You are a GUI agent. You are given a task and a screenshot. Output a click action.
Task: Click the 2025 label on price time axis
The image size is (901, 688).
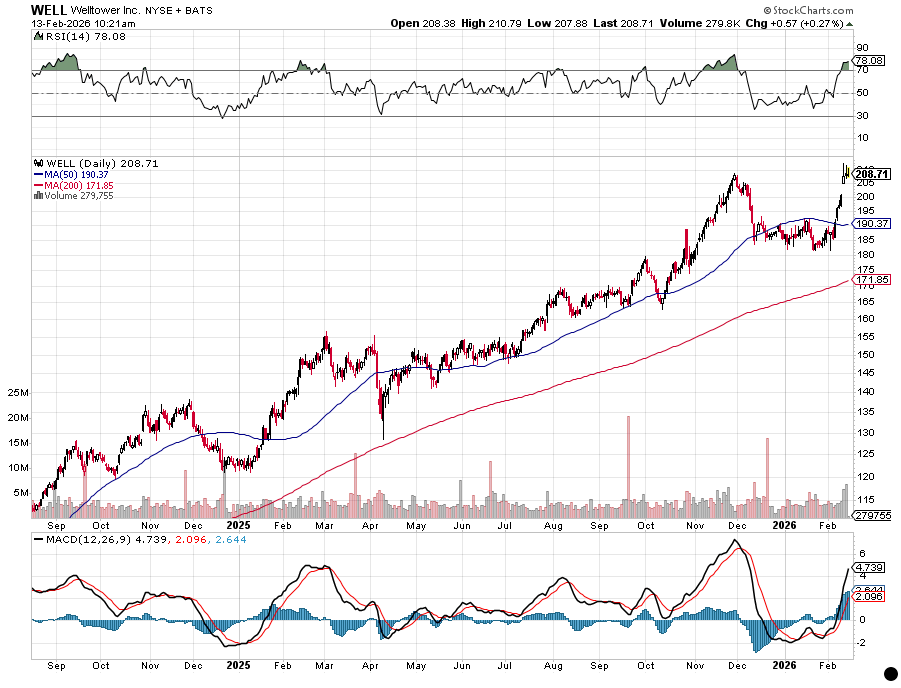coord(238,523)
